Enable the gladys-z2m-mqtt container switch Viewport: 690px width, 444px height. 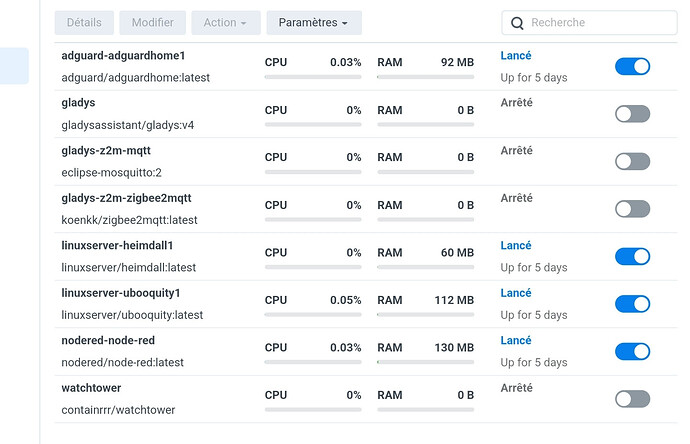pos(632,161)
